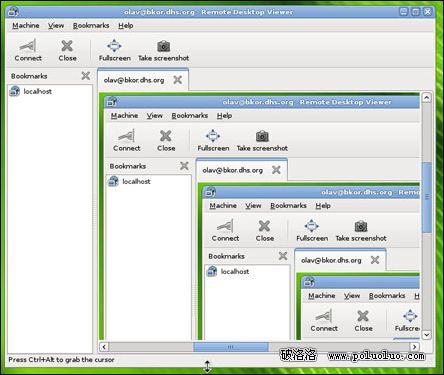Close Bookmarks panel in third nested window
The height and width of the screenshot is (375, 444).
283,256
